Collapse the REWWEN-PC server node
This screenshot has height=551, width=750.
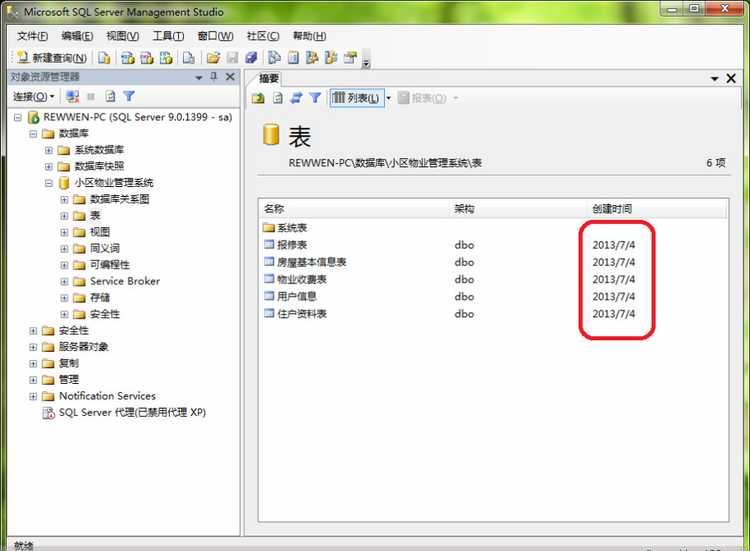[x=18, y=118]
